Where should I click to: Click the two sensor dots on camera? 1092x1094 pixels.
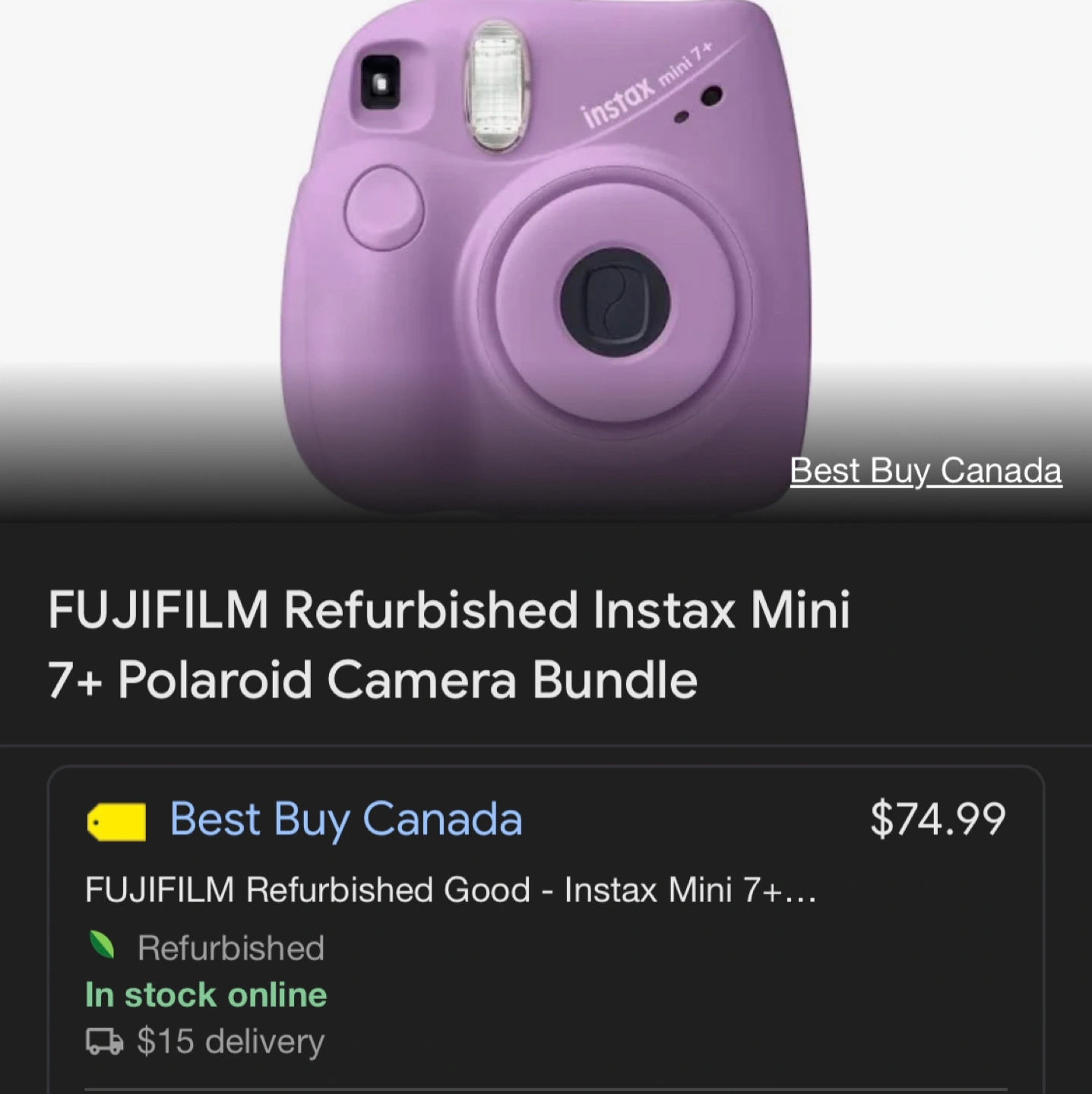click(699, 105)
